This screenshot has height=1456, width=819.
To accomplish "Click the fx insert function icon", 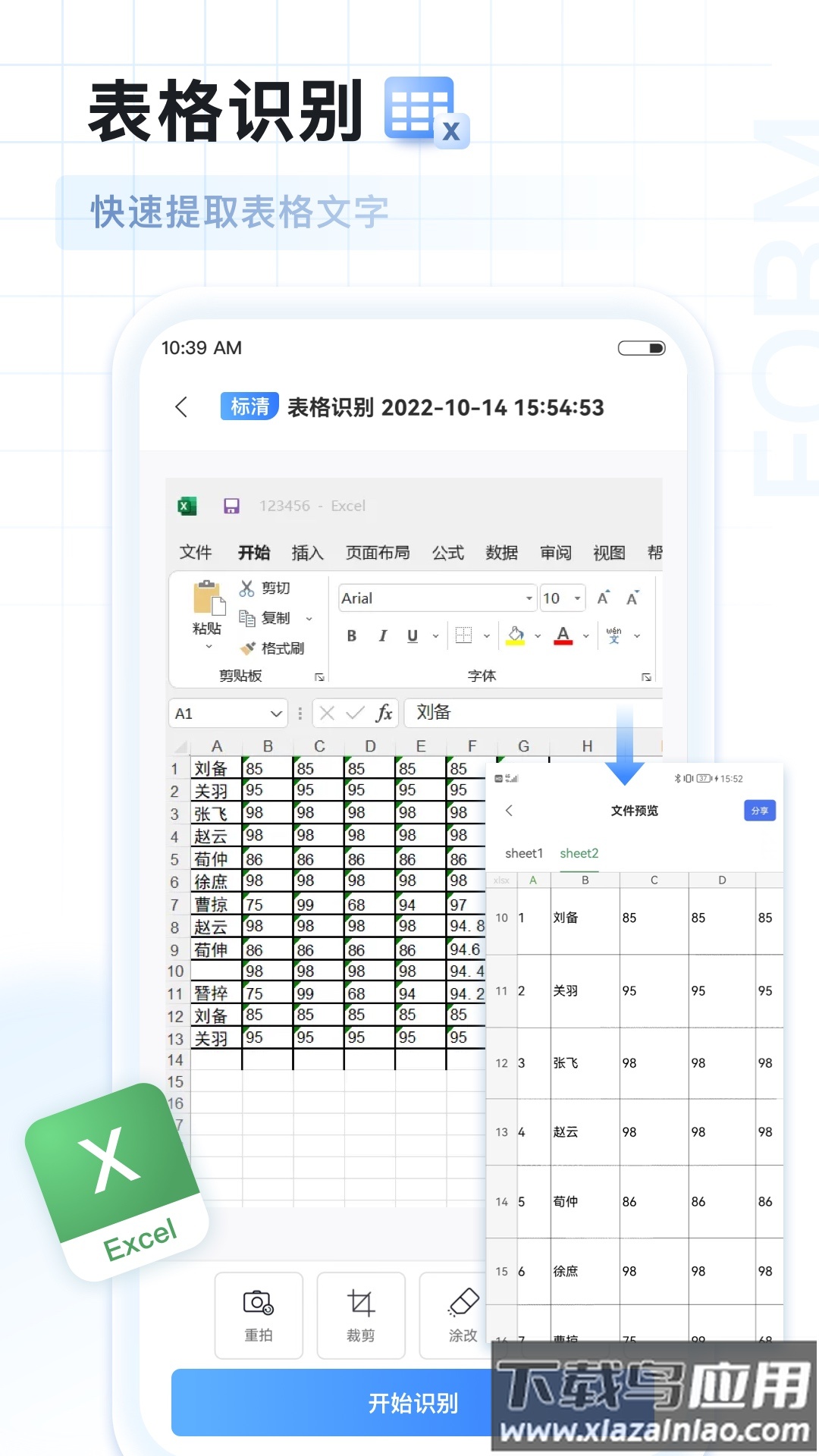I will 384,713.
